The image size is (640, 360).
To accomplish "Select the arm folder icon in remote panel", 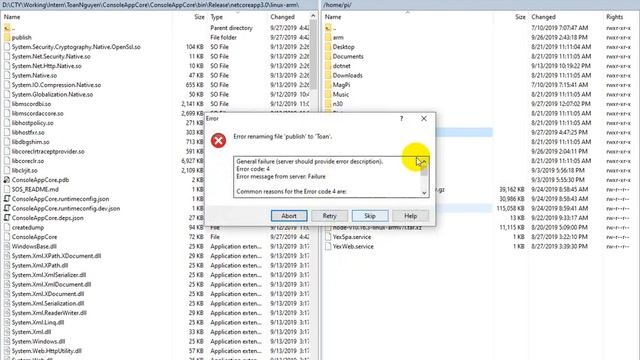I will pos(328,37).
